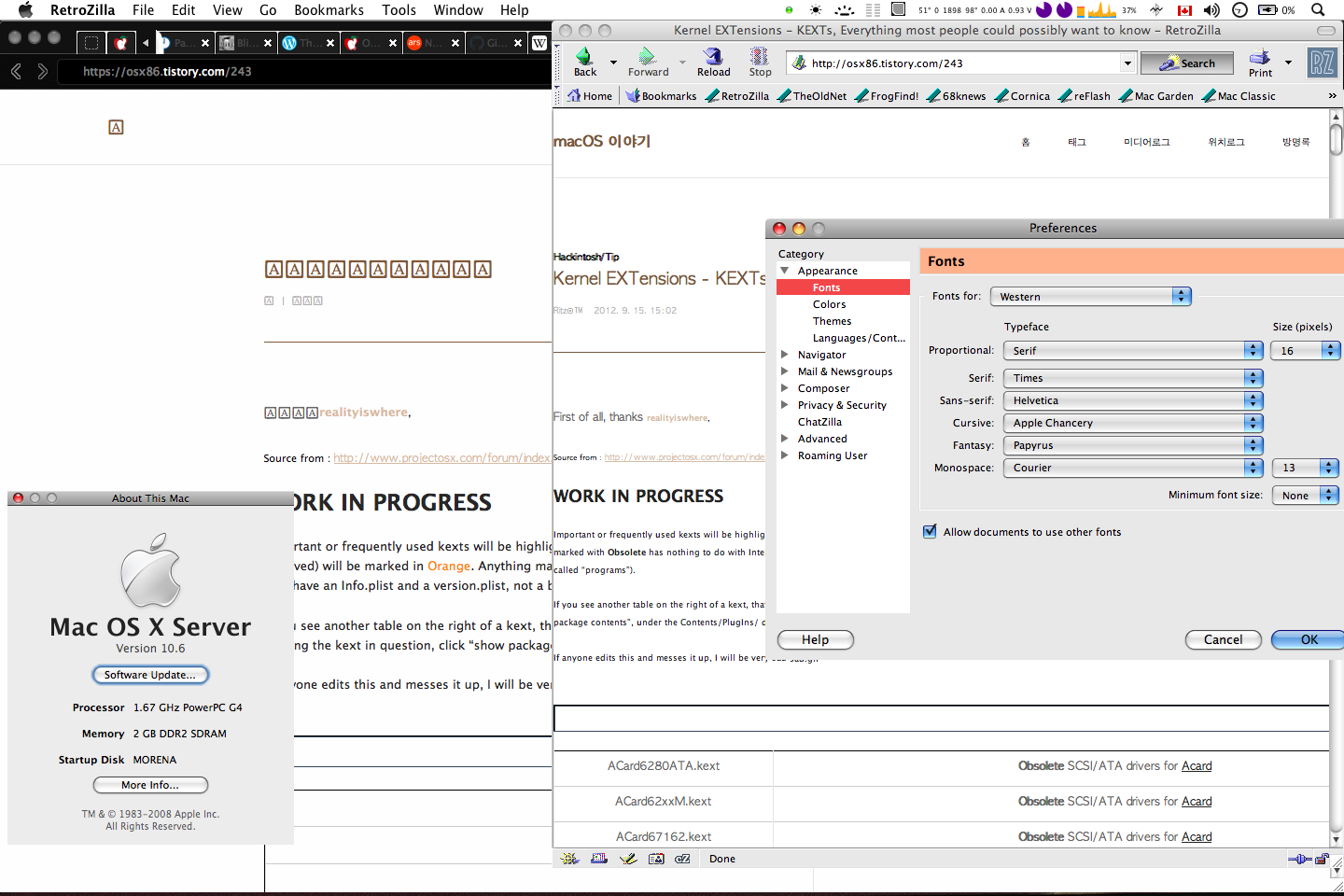Image resolution: width=1344 pixels, height=896 pixels.
Task: Open ChatZilla from the status bar icon
Action: click(x=682, y=859)
